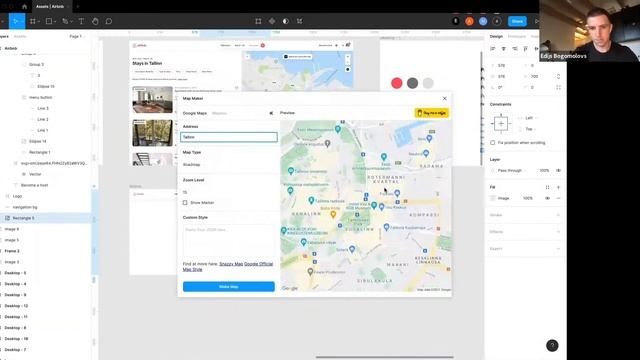
Task: Switch to the Design tab
Action: 496,36
